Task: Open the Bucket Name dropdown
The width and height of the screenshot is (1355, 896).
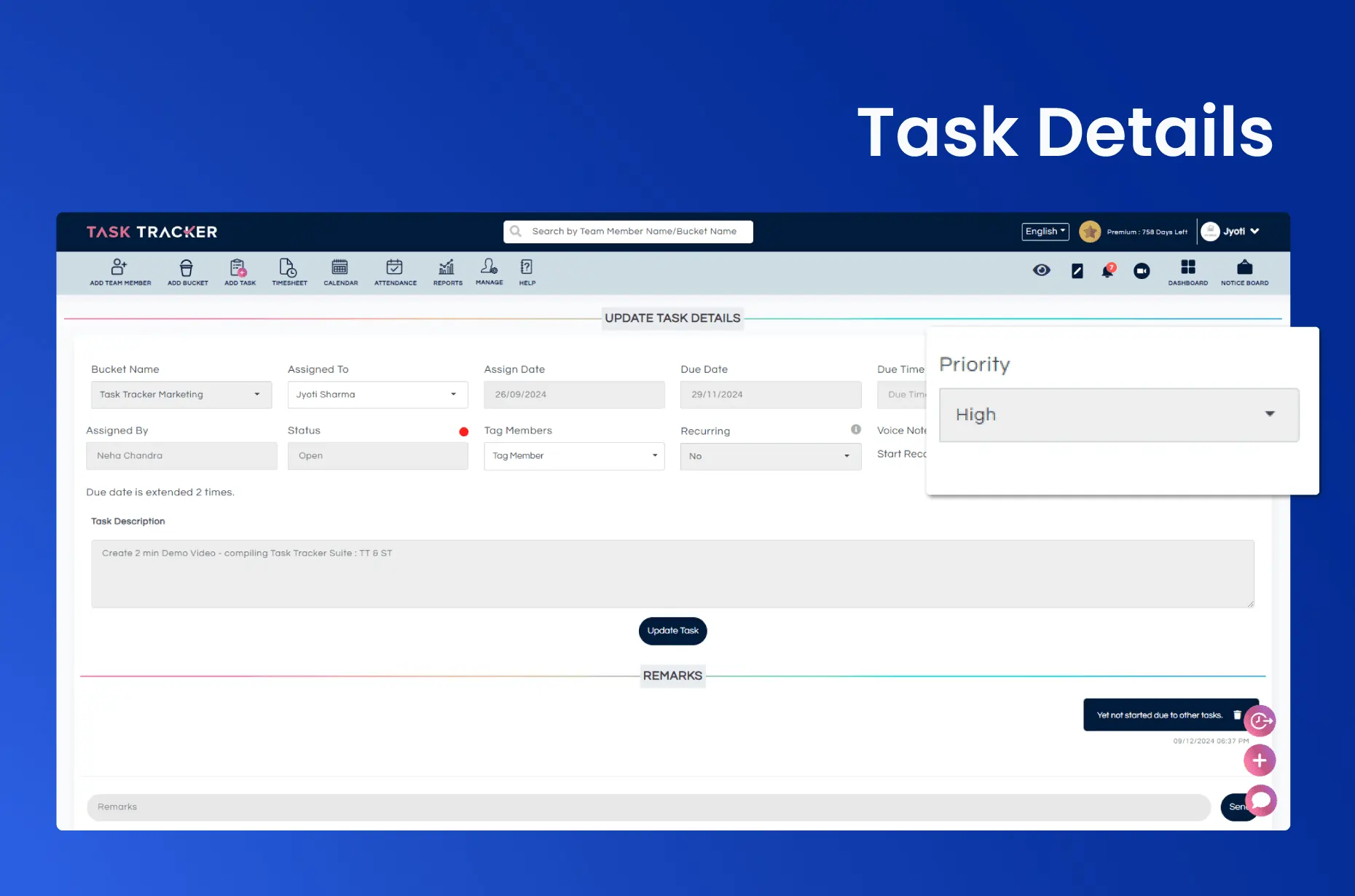Action: coord(181,395)
